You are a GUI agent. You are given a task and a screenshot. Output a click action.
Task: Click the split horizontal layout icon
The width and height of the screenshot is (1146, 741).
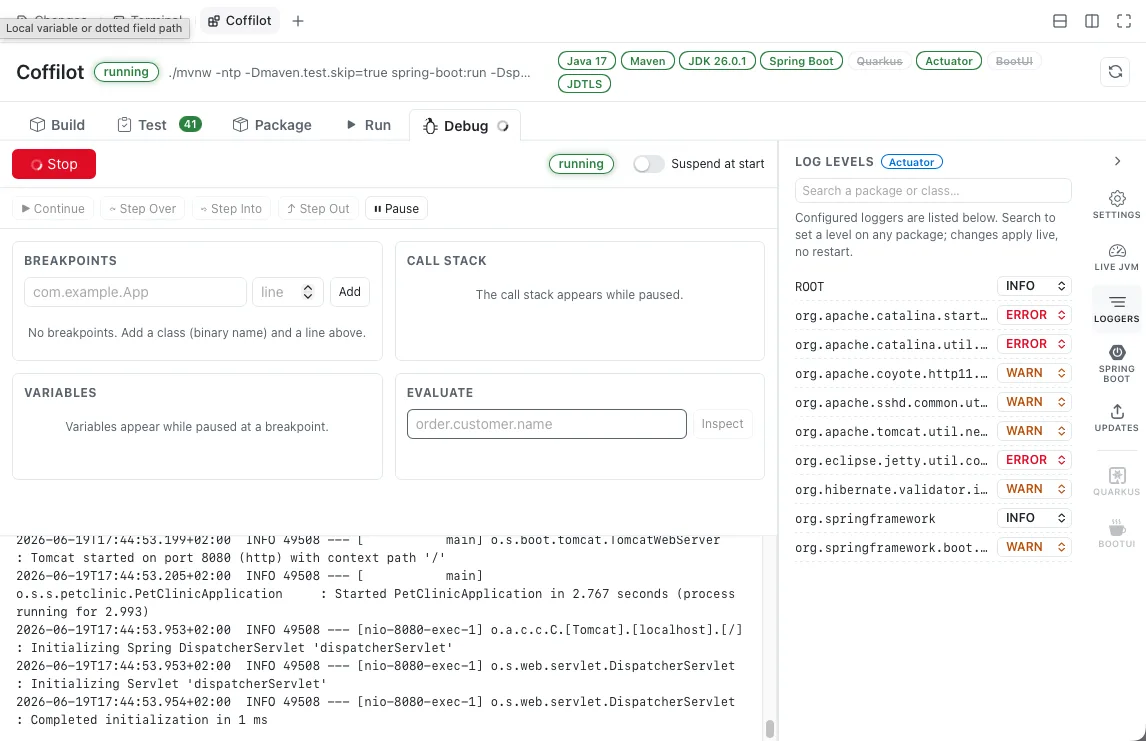click(x=1059, y=21)
